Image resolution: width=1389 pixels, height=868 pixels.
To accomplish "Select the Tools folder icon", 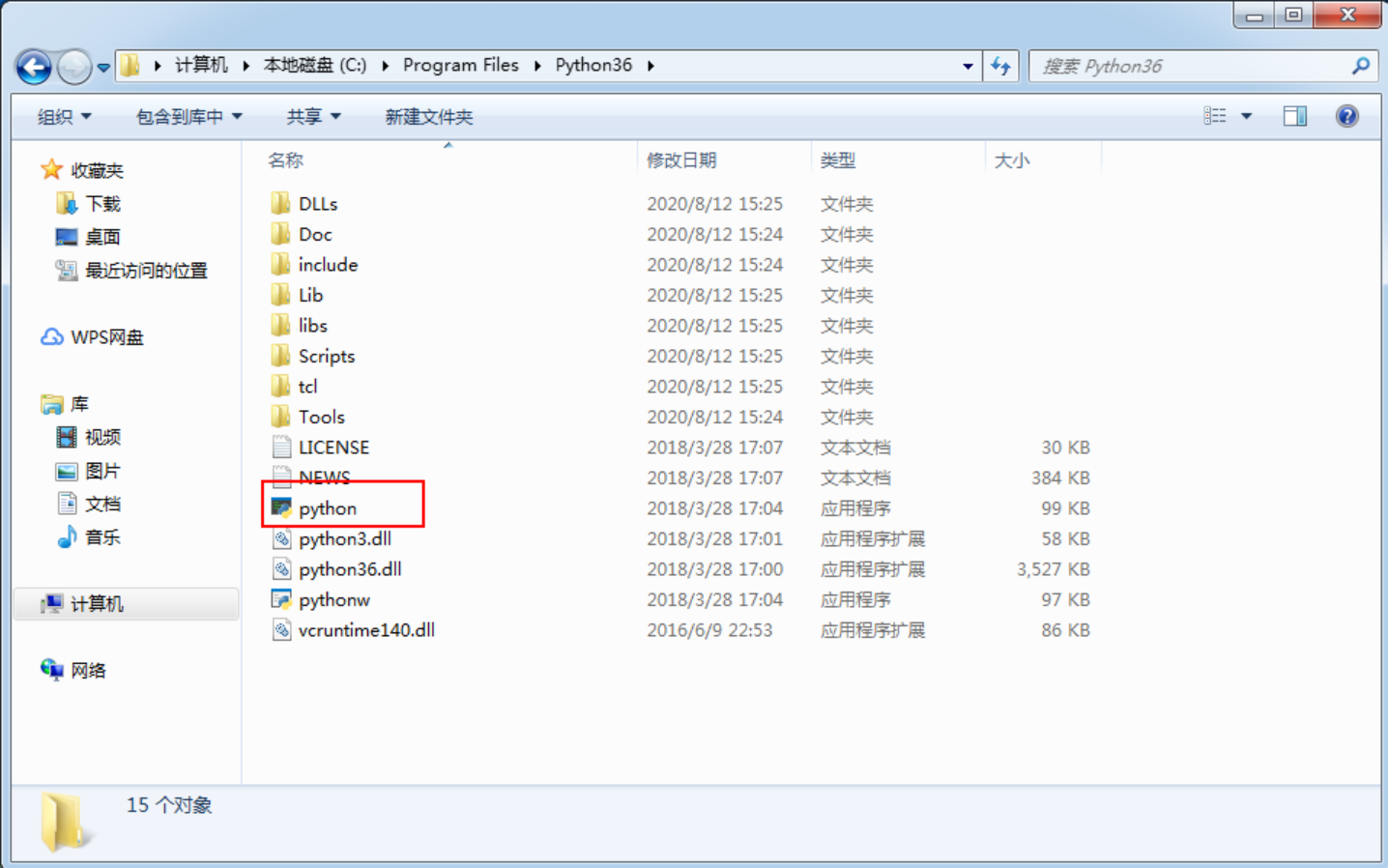I will (x=280, y=417).
